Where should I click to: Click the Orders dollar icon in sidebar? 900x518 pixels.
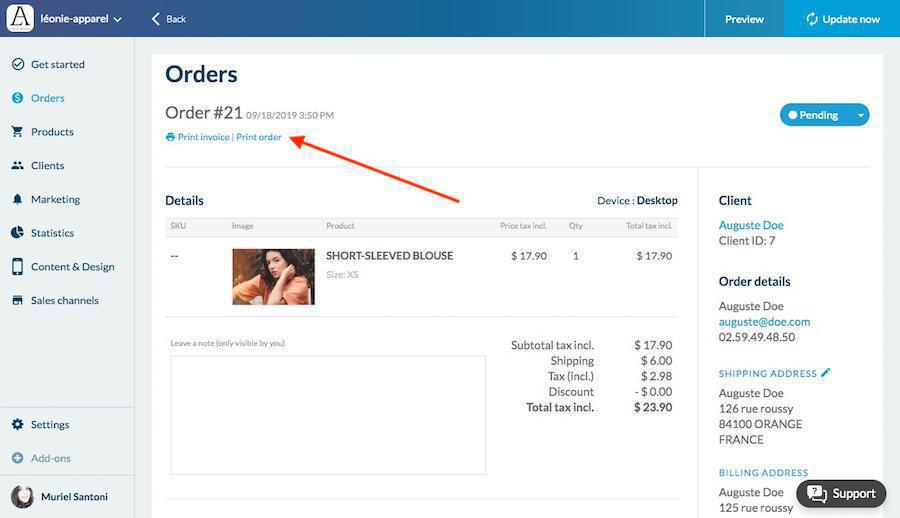pos(18,98)
